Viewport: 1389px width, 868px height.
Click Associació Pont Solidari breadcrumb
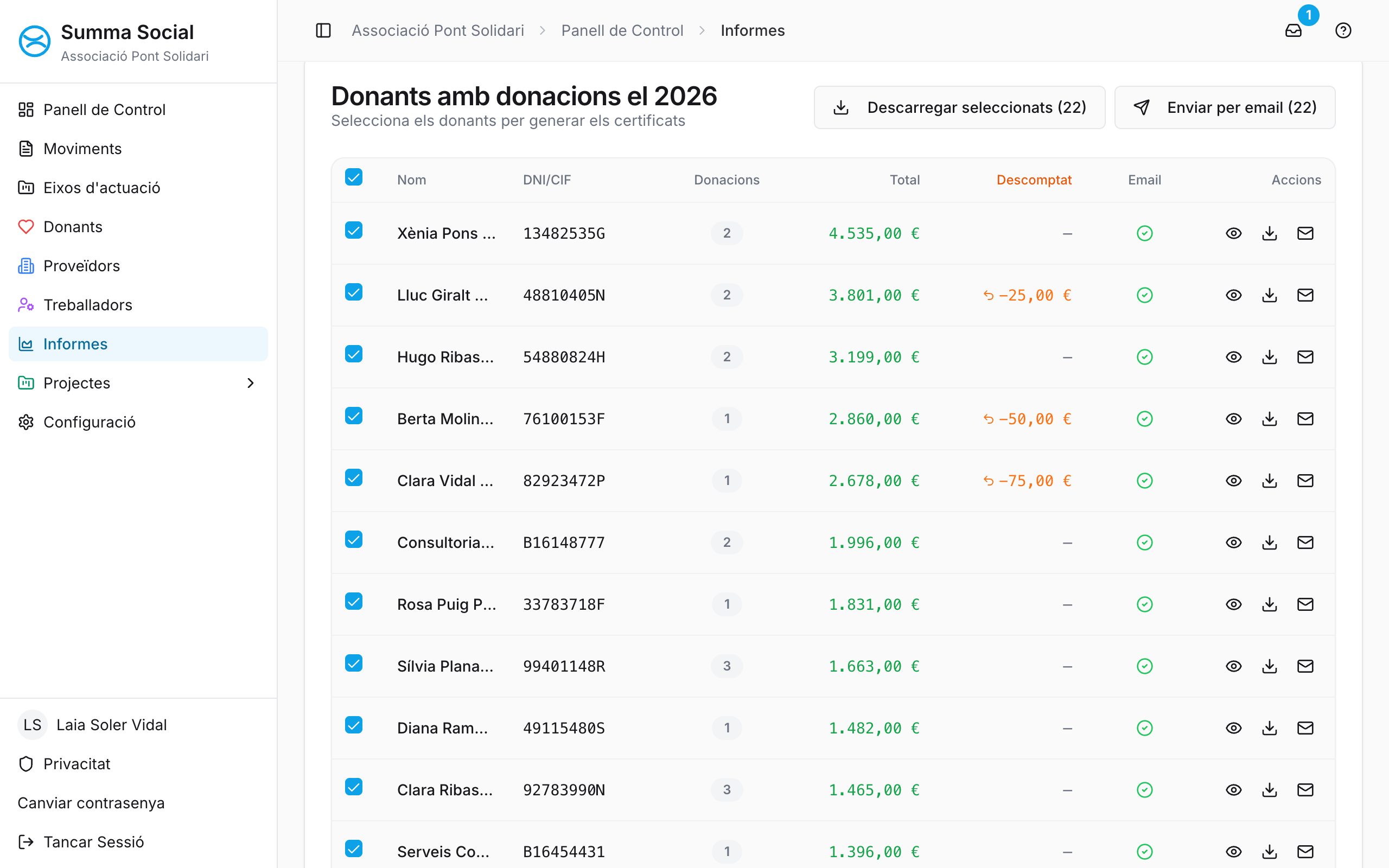click(438, 30)
